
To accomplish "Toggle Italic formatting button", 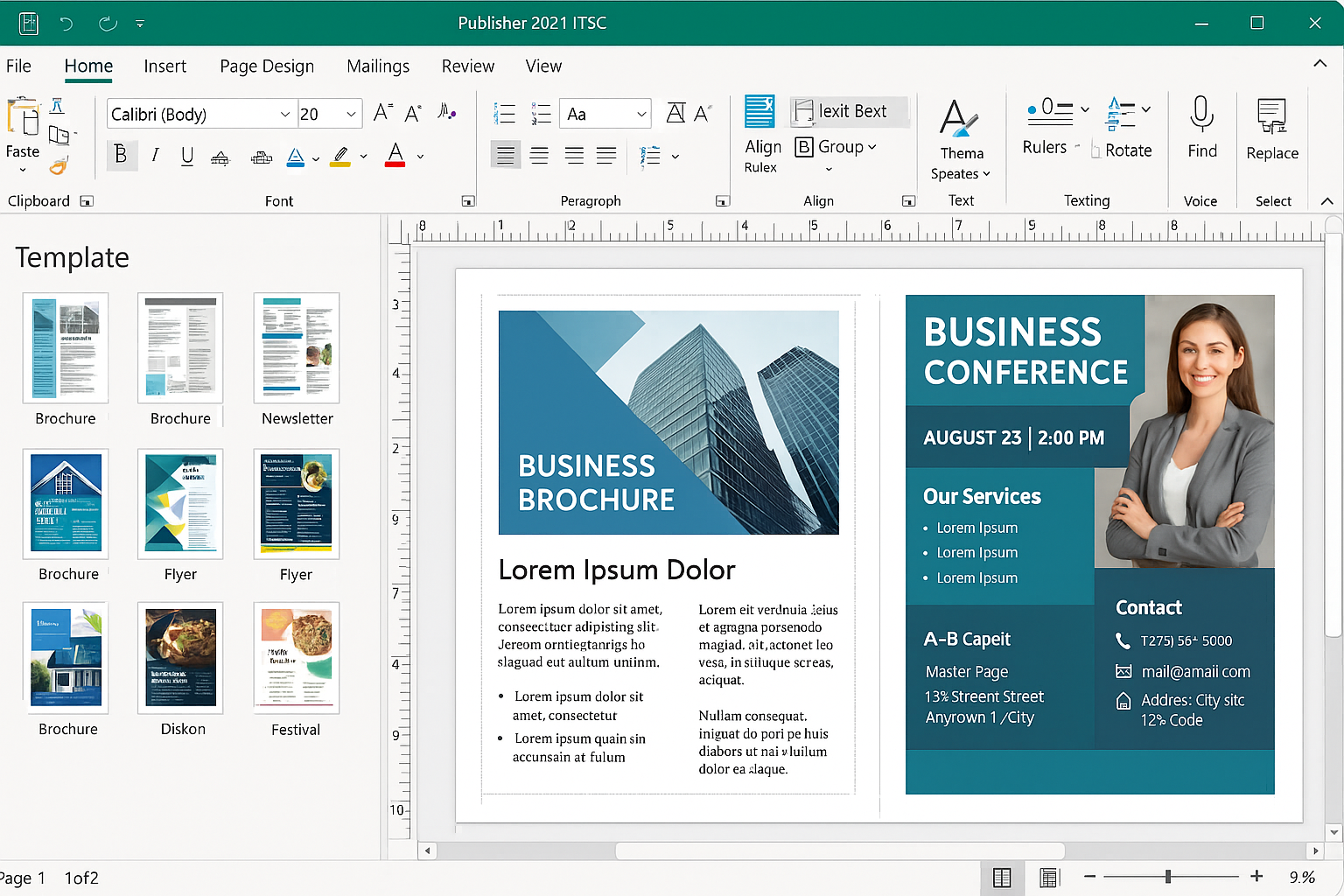I will (155, 156).
